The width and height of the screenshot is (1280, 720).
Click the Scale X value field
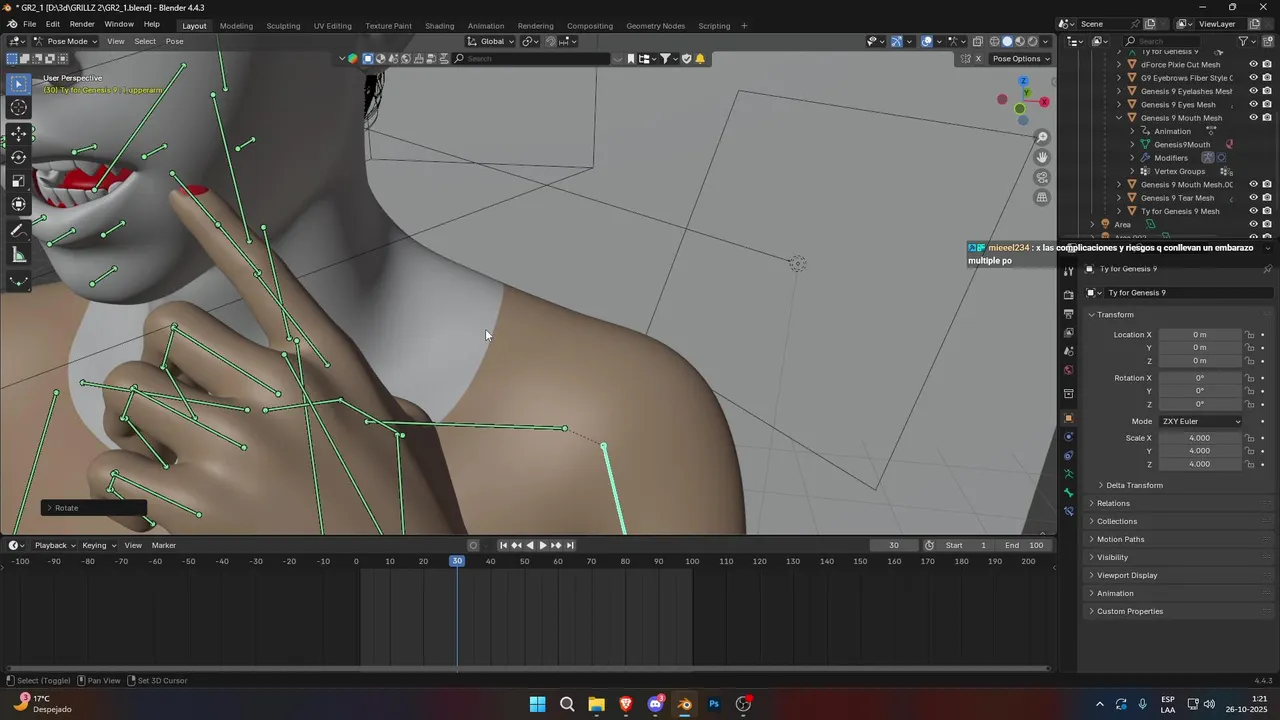click(1200, 438)
